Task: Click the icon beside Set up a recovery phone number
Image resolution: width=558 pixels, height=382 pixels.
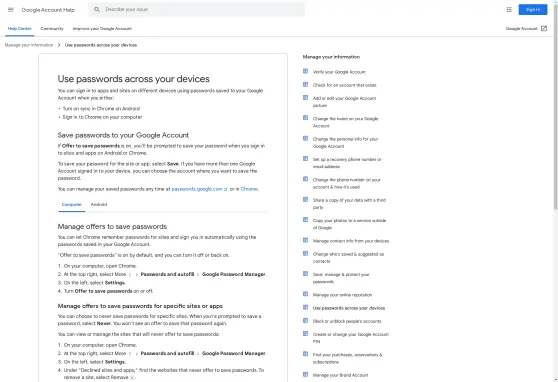Action: (305, 158)
